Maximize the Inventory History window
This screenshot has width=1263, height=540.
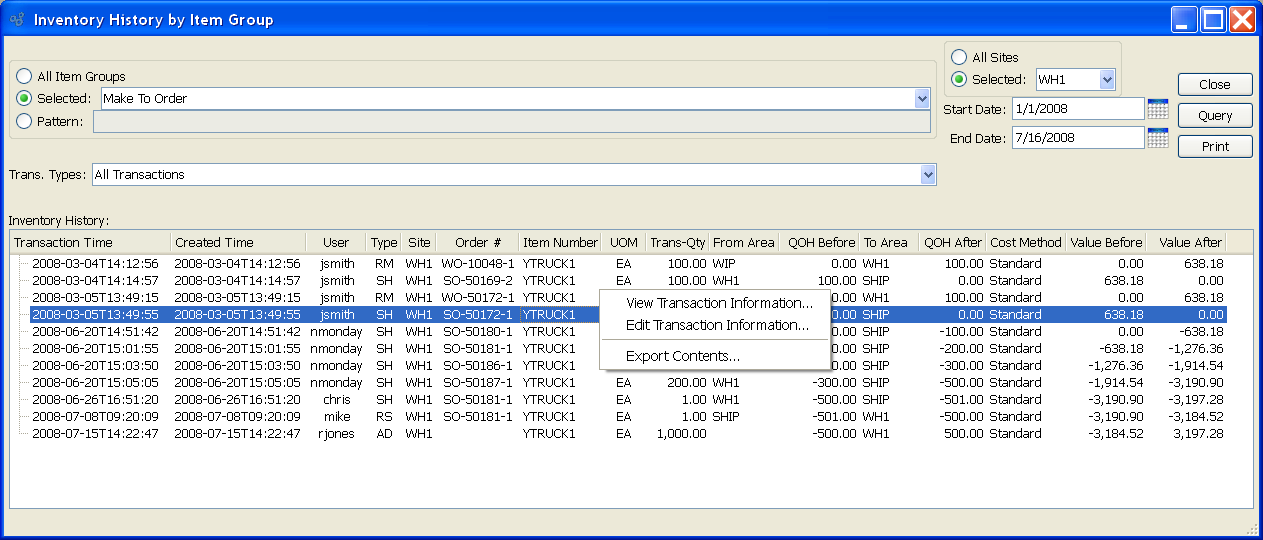1213,20
